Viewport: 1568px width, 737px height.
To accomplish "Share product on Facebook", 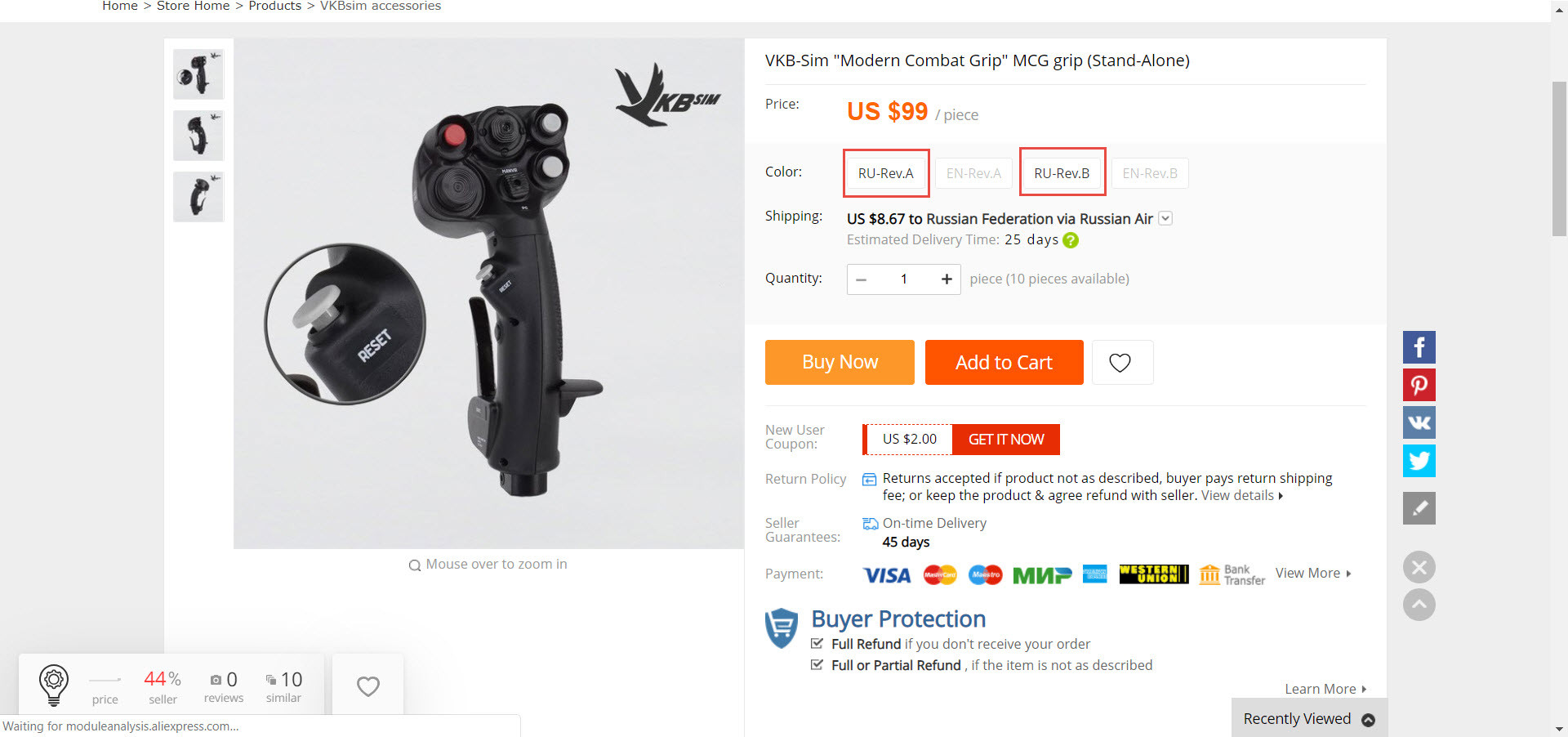I will click(1419, 347).
